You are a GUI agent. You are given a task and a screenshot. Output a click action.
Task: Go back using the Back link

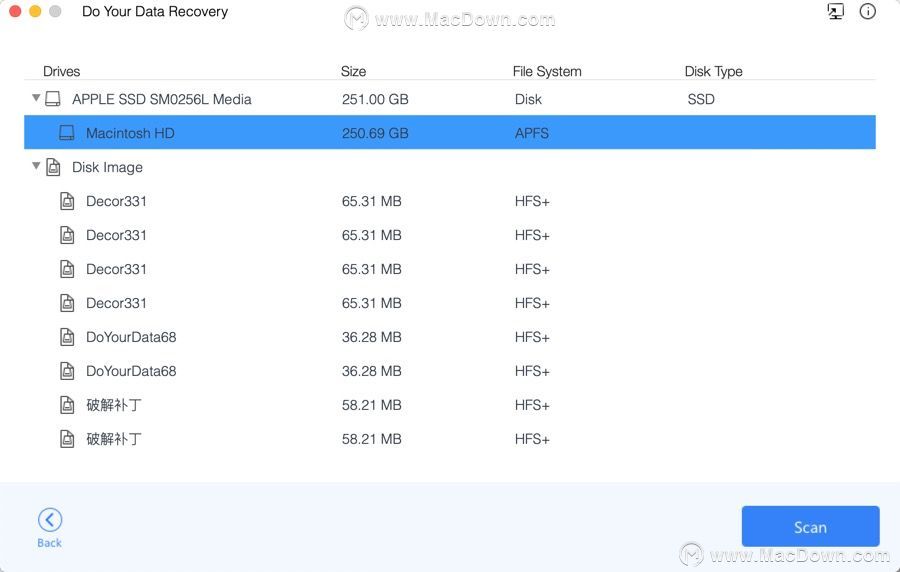(x=49, y=543)
